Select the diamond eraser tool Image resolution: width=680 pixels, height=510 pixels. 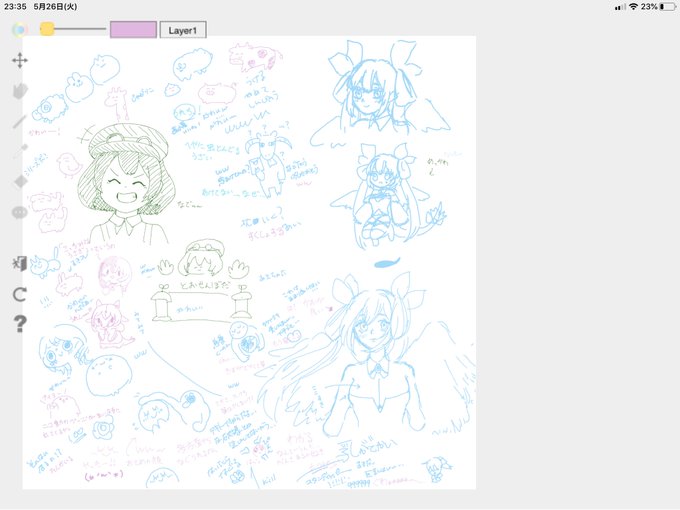pyautogui.click(x=20, y=181)
